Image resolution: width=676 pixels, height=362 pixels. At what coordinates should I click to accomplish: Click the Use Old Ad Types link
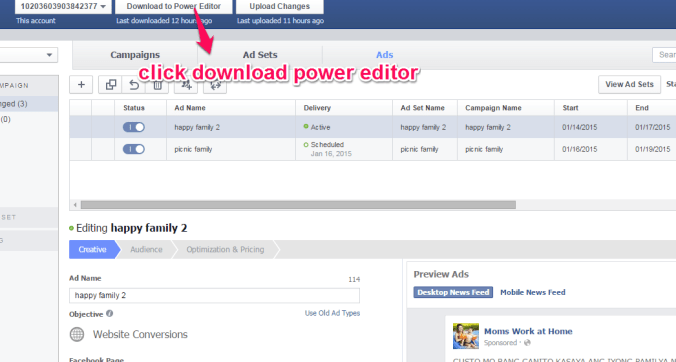coord(332,313)
